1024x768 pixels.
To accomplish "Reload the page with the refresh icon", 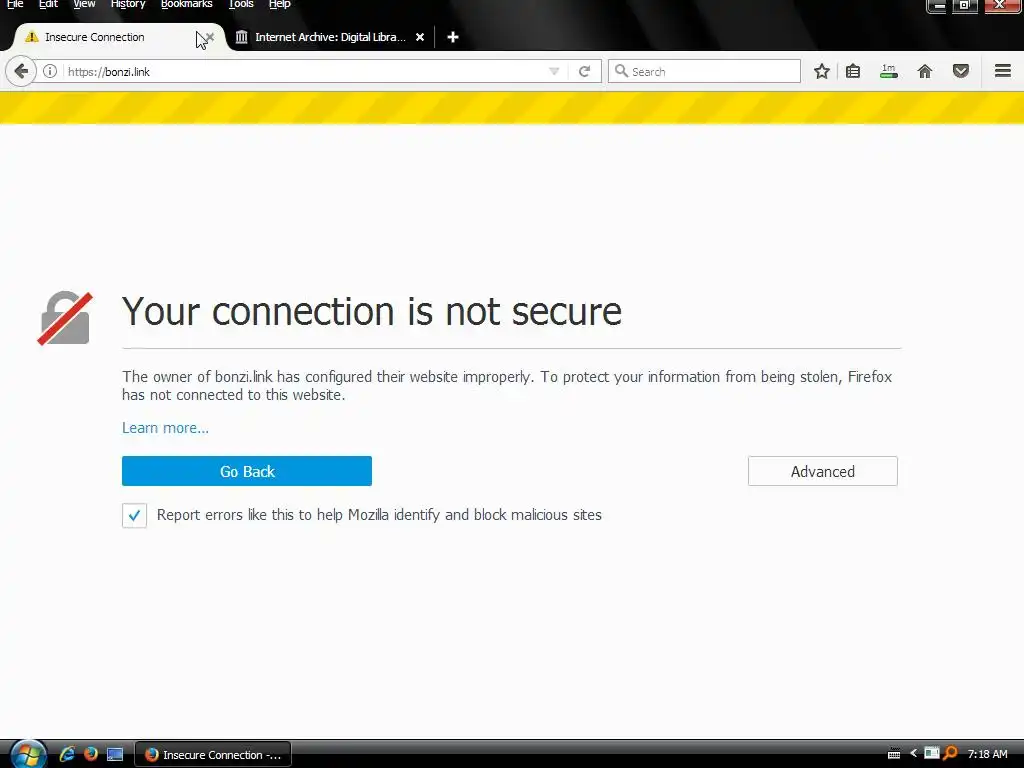I will (x=584, y=71).
